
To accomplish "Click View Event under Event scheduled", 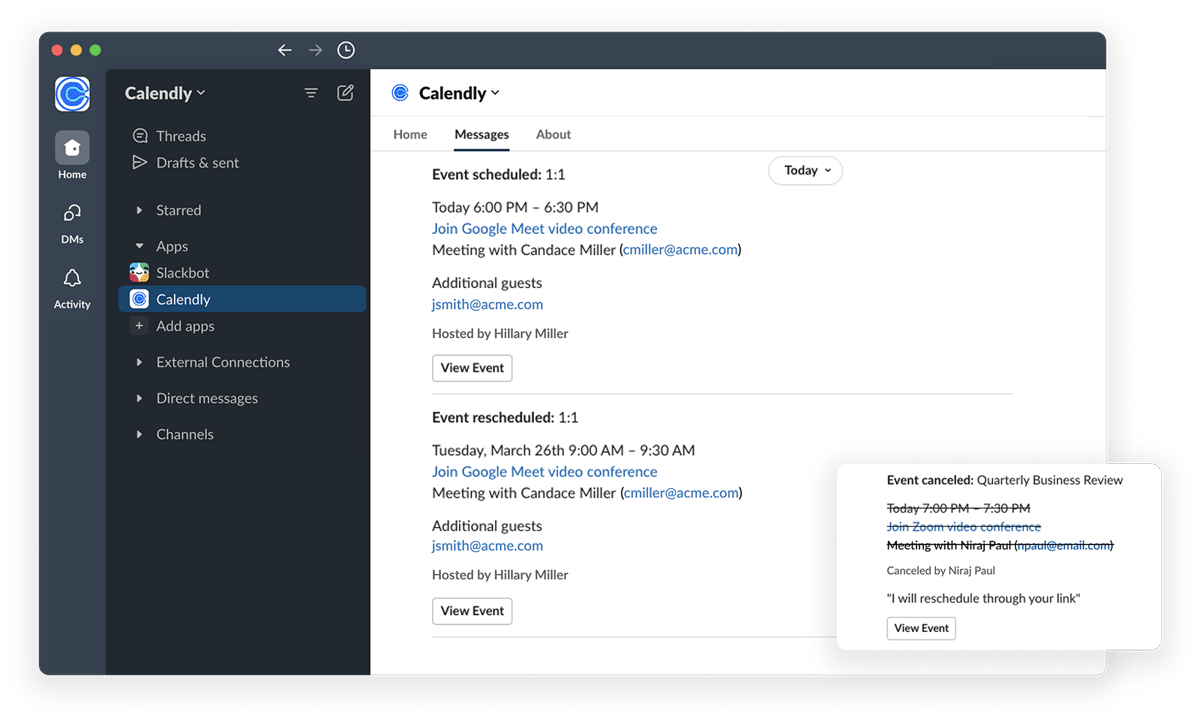I will click(x=472, y=368).
